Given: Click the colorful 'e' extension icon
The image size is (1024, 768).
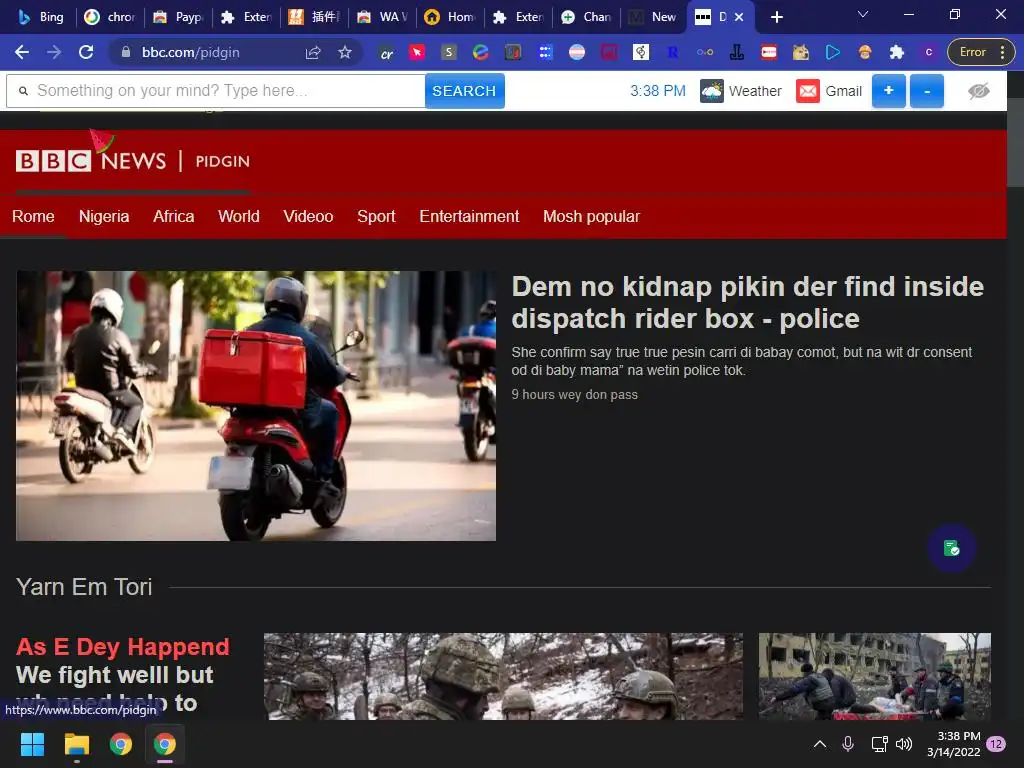Looking at the screenshot, I should click(x=481, y=52).
